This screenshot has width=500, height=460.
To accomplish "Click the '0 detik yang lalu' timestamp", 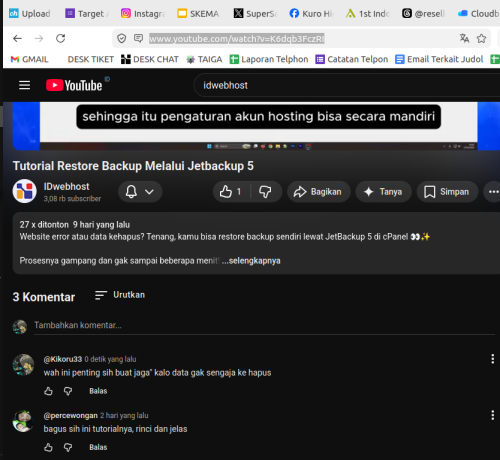I will pyautogui.click(x=110, y=359).
